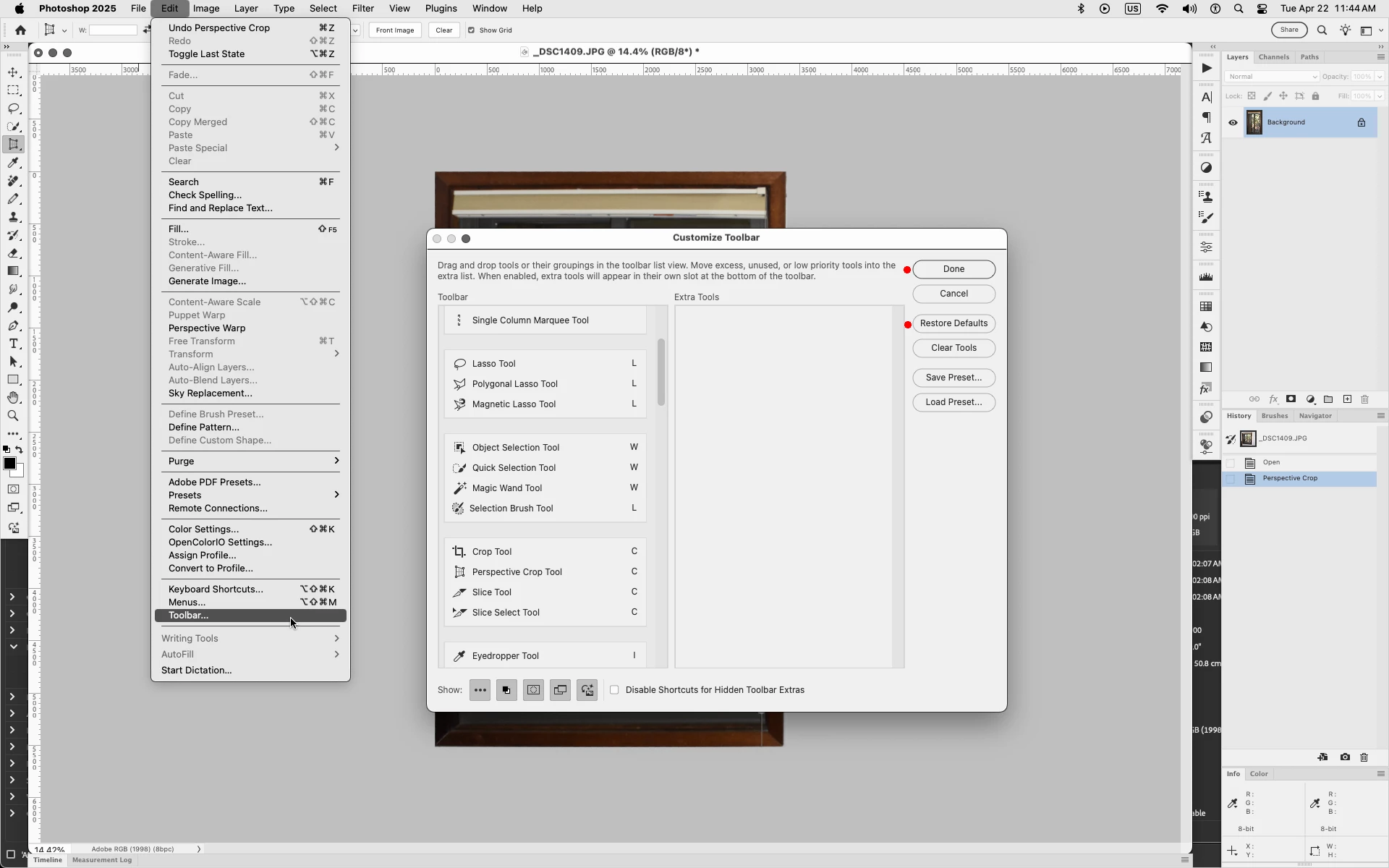The height and width of the screenshot is (868, 1389).
Task: Expand the Purge submenu
Action: 336,461
